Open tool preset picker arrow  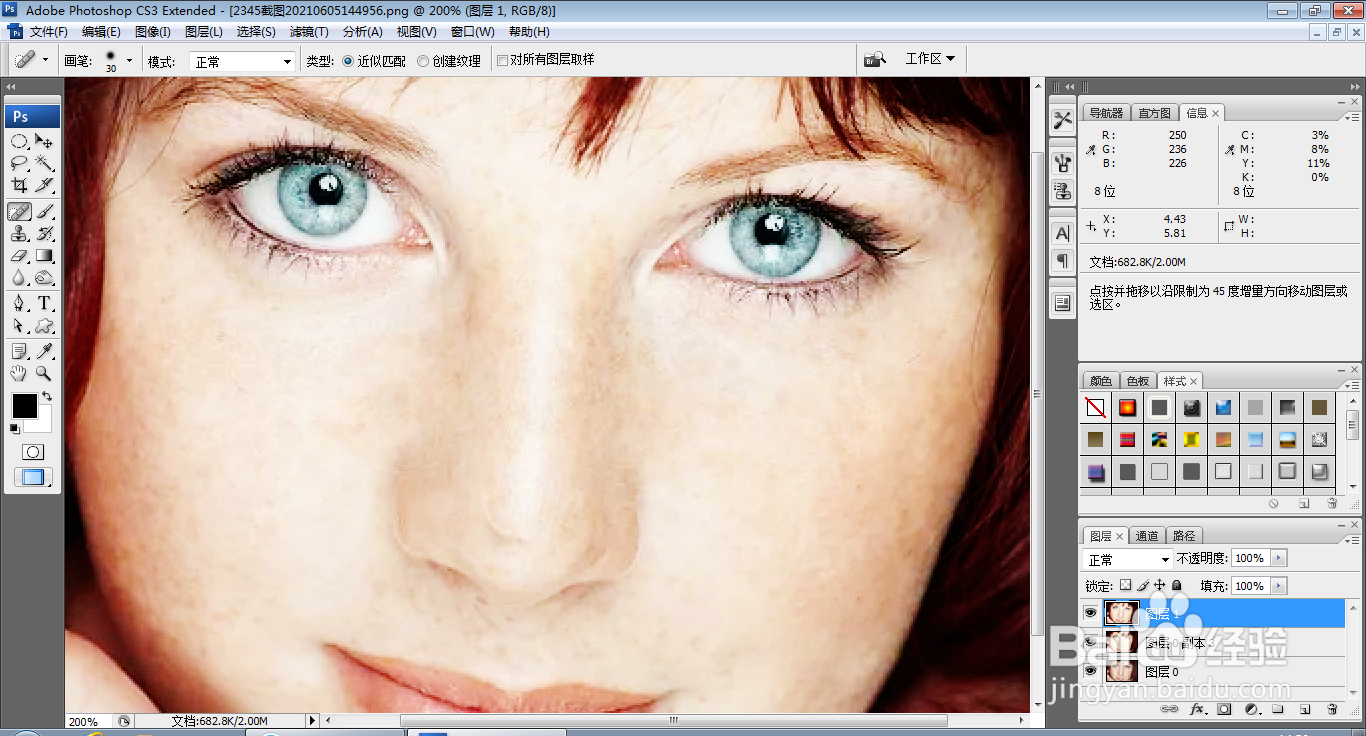pos(45,60)
